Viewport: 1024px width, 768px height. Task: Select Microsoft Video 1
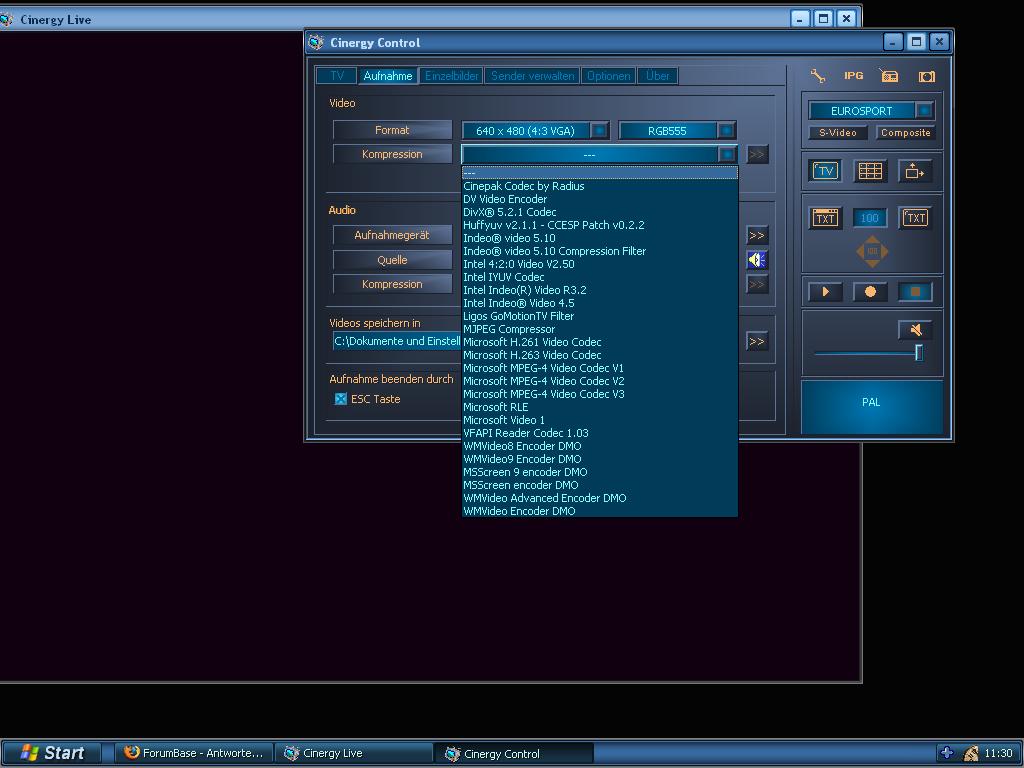[600, 420]
